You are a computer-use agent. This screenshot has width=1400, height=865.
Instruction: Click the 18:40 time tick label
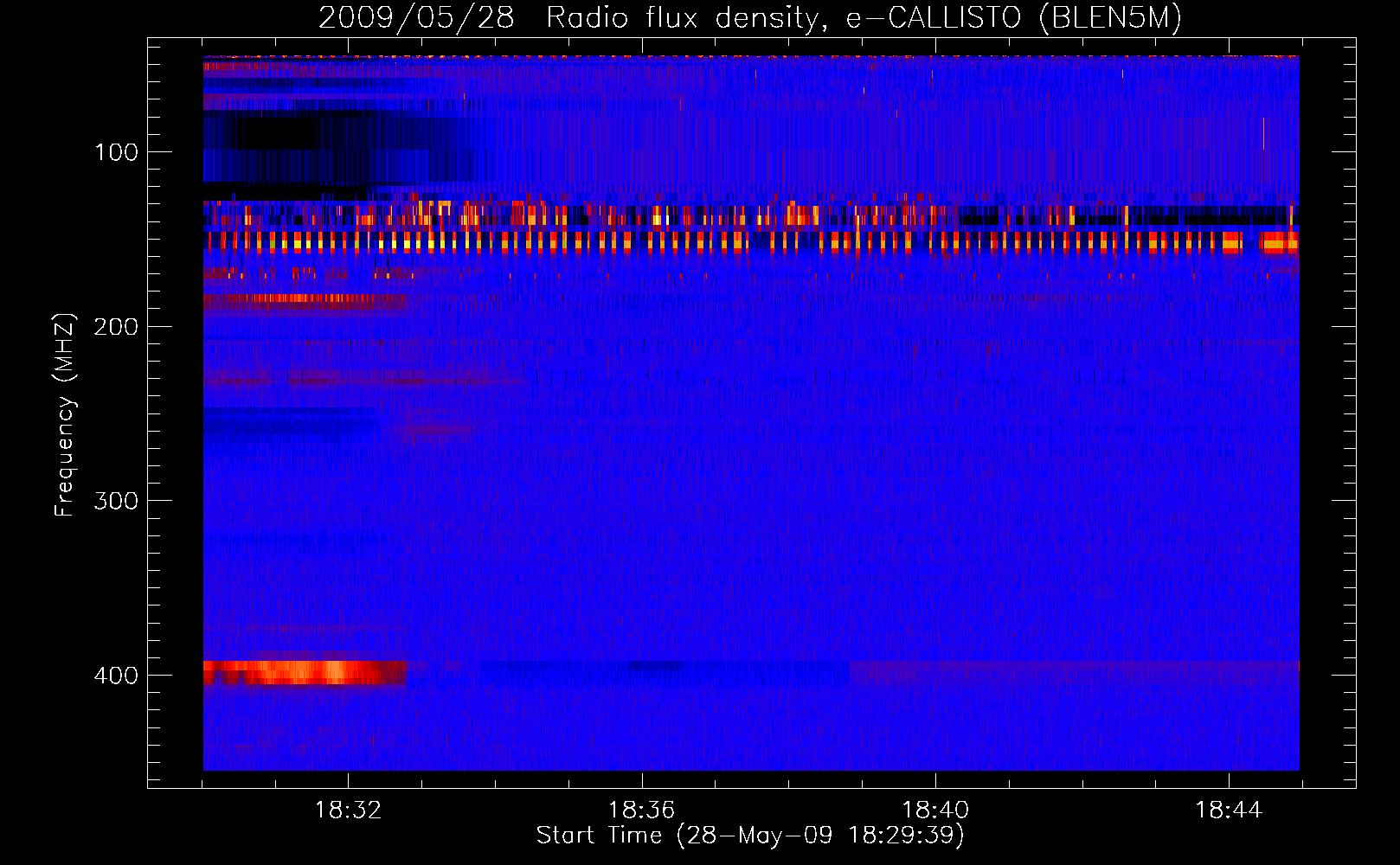935,811
